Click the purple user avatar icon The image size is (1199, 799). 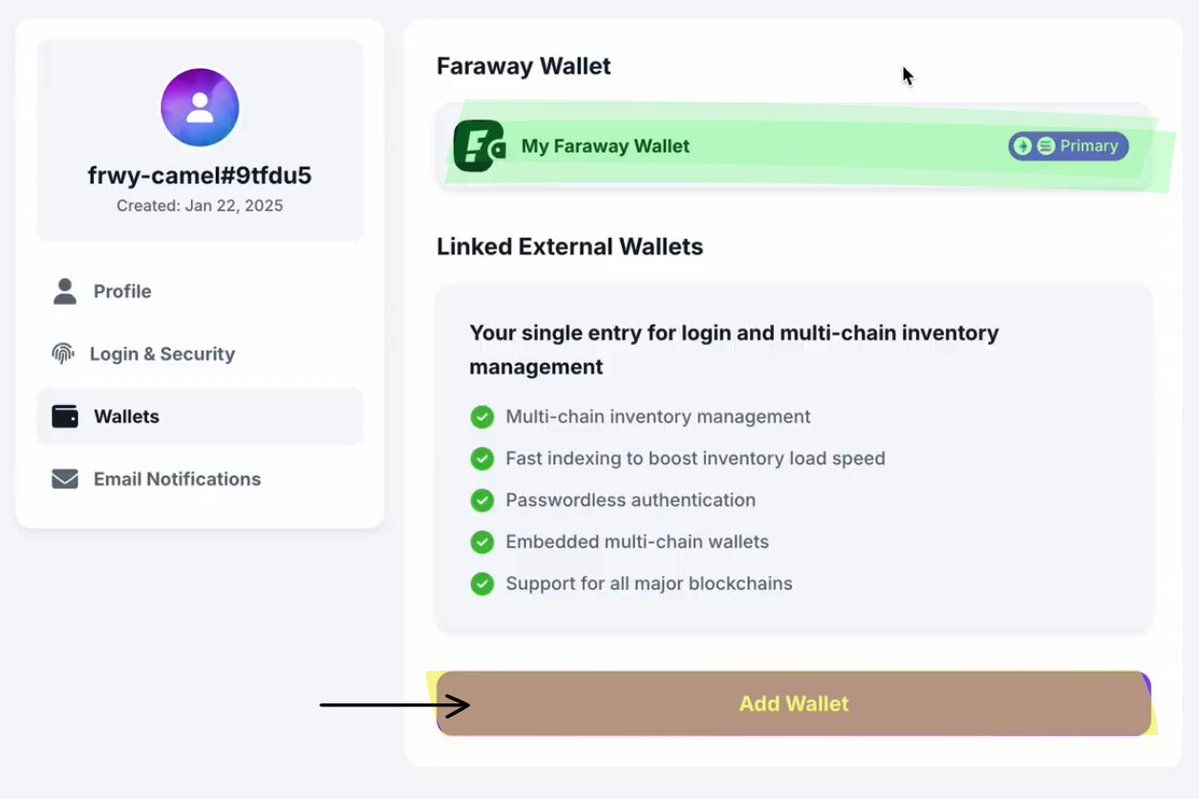200,107
